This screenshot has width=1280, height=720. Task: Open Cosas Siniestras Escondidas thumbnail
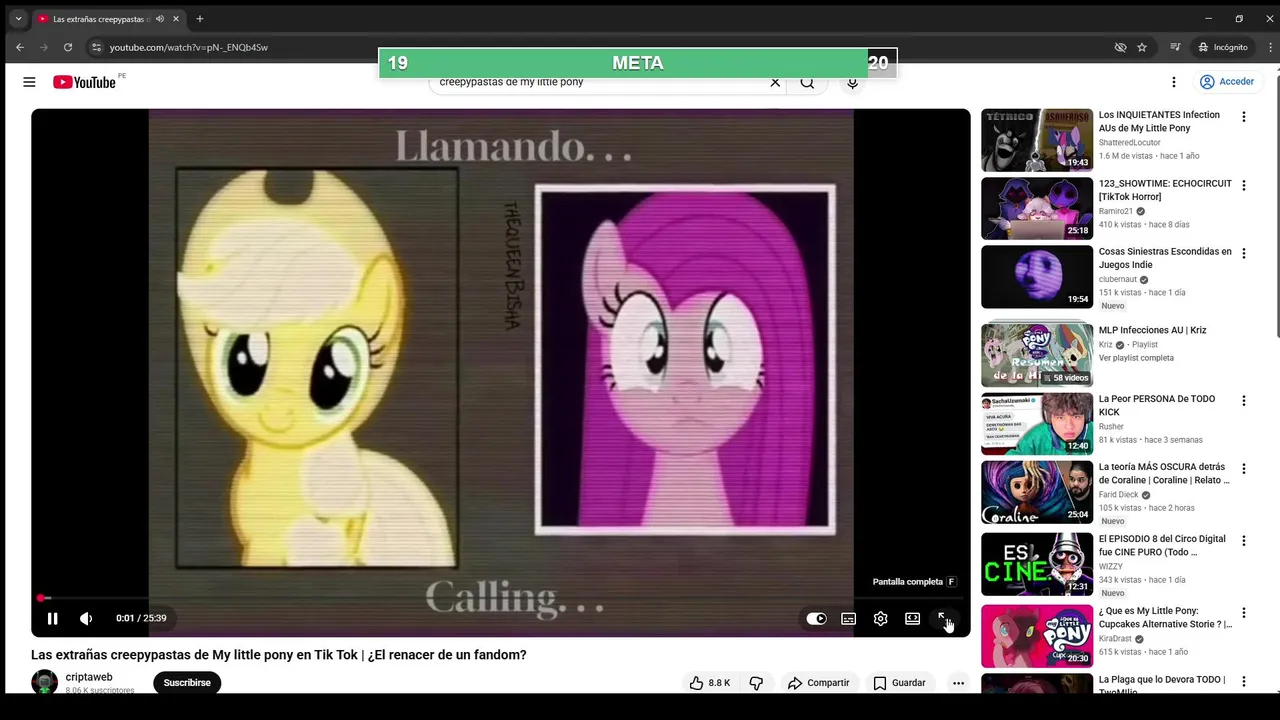pos(1037,277)
